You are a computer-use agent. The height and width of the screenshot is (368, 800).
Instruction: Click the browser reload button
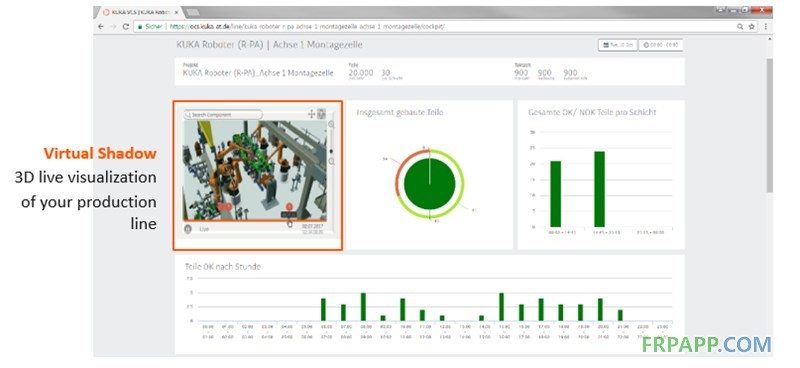(126, 27)
